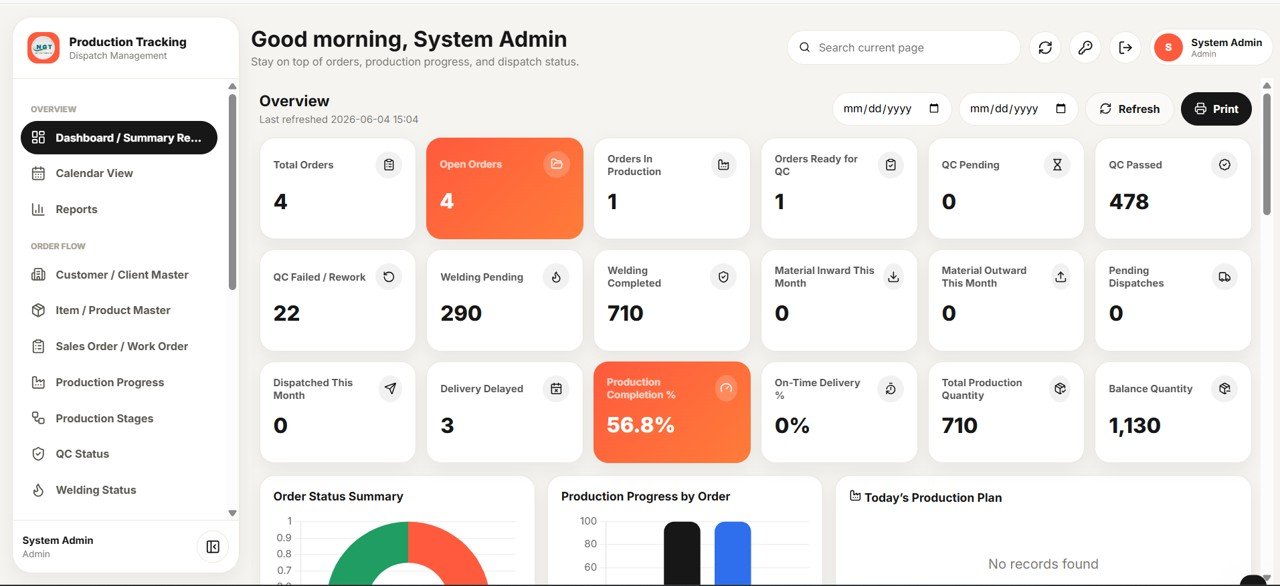Viewport: 1280px width, 586px height.
Task: Click the Delivery Delayed card value 3
Action: coord(447,426)
